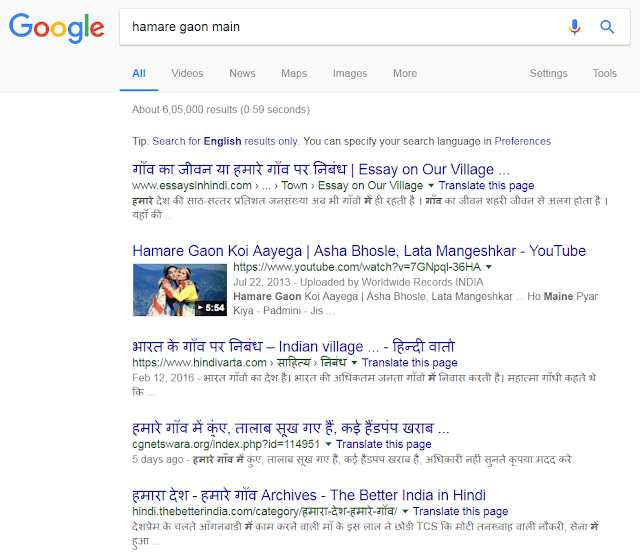This screenshot has height=556, width=640.
Task: Click the About 6,05,000 results text
Action: point(221,109)
